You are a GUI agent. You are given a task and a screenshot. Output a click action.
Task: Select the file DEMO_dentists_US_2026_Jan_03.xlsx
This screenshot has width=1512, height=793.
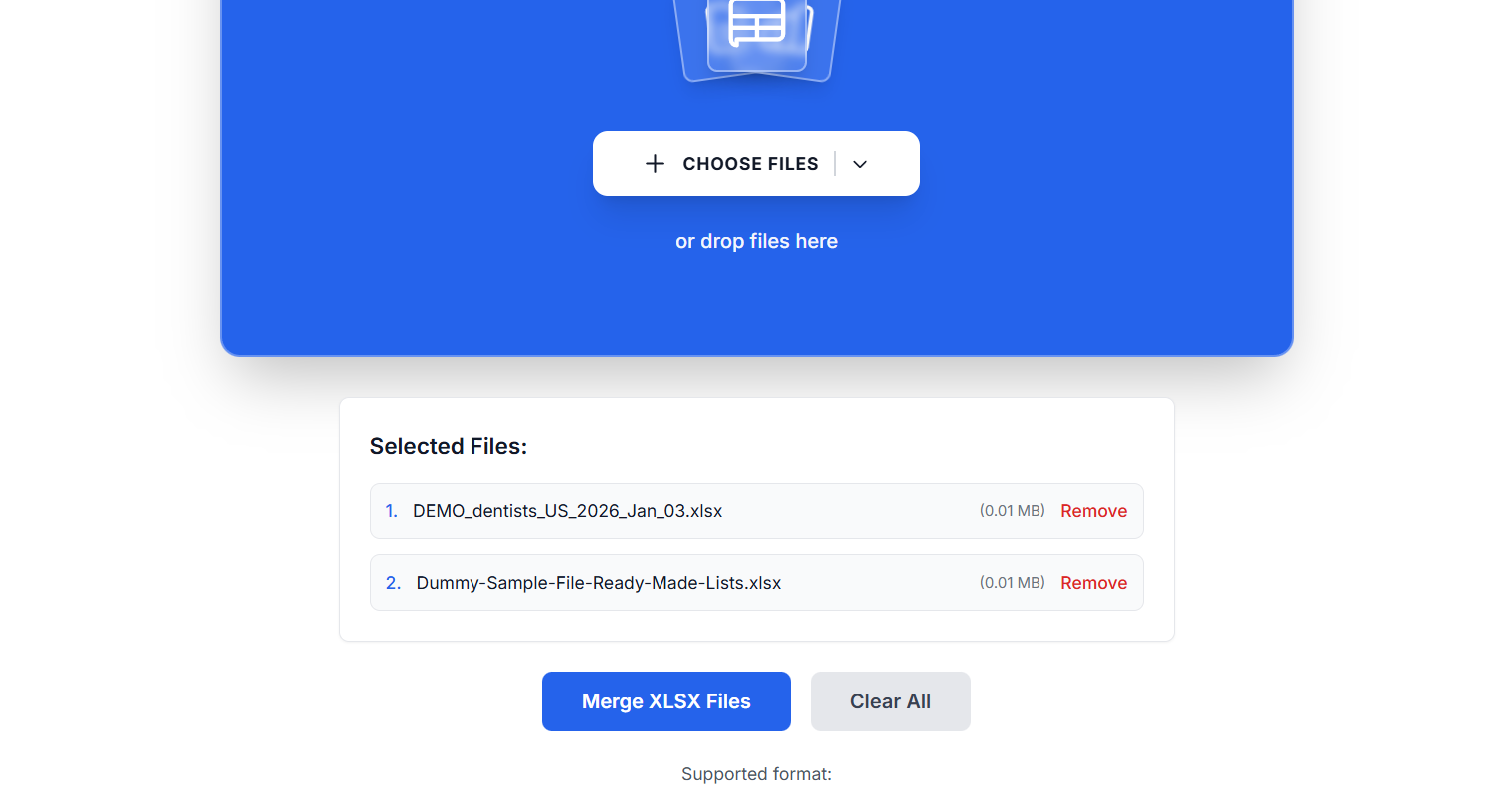point(568,510)
